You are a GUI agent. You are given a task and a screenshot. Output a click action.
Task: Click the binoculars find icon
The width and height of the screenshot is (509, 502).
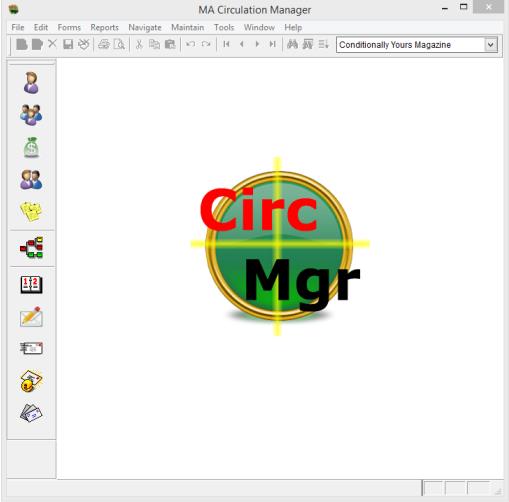292,44
